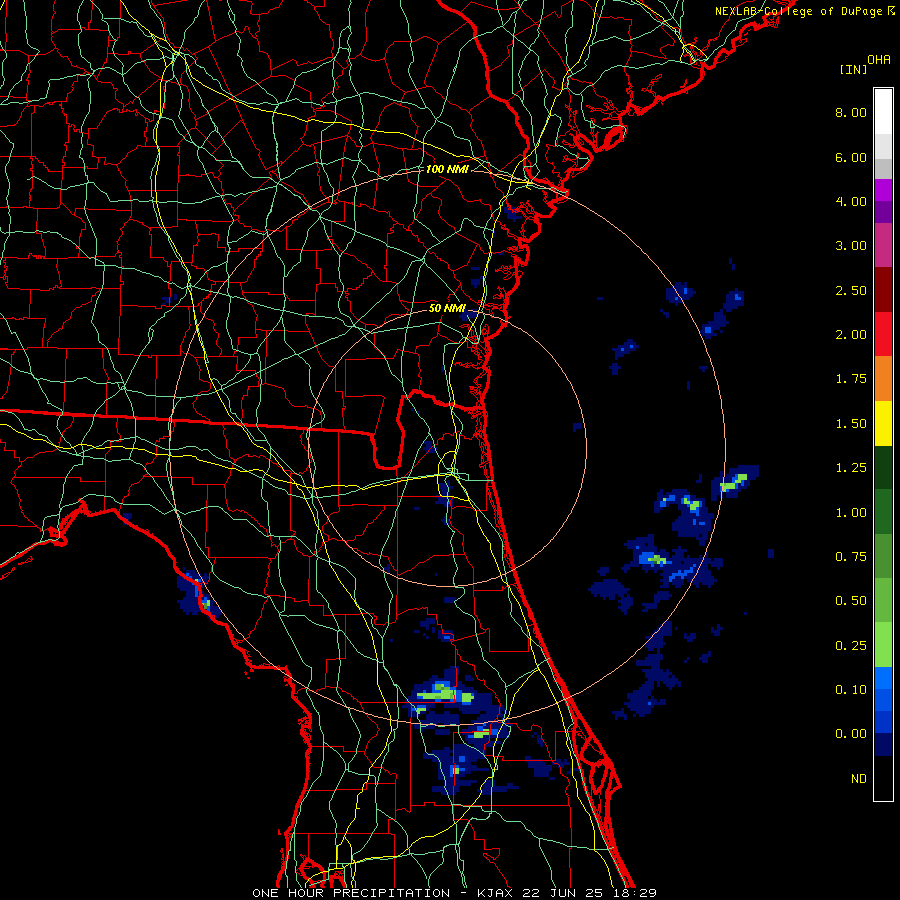Click the 1.25 legend value
This screenshot has height=900, width=900.
851,468
